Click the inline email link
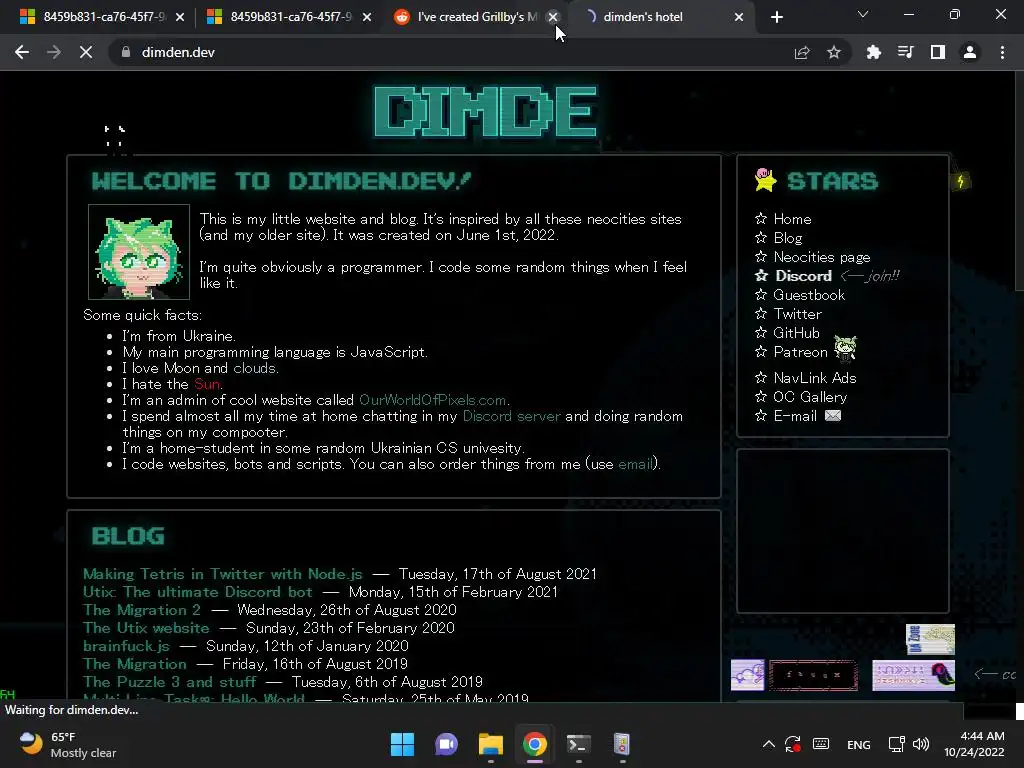The height and width of the screenshot is (768, 1024). (x=635, y=464)
